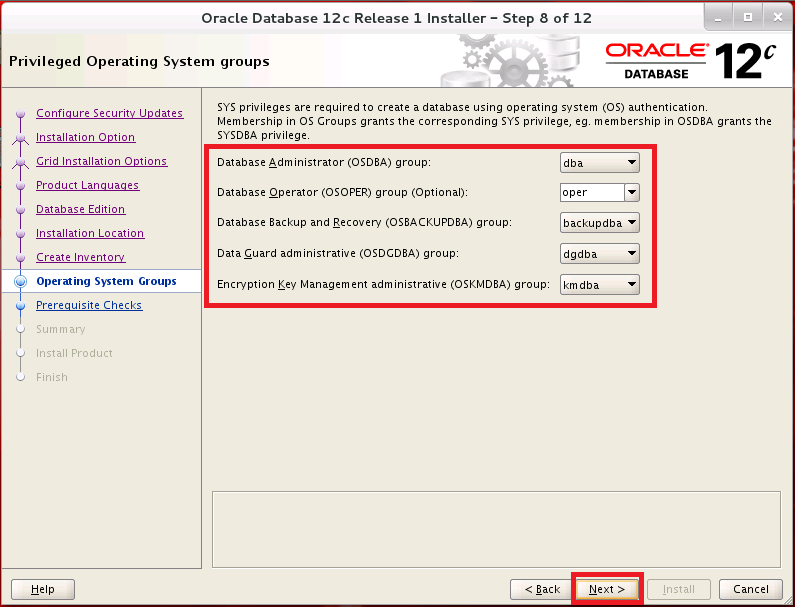
Task: Click the Back button
Action: click(x=542, y=589)
